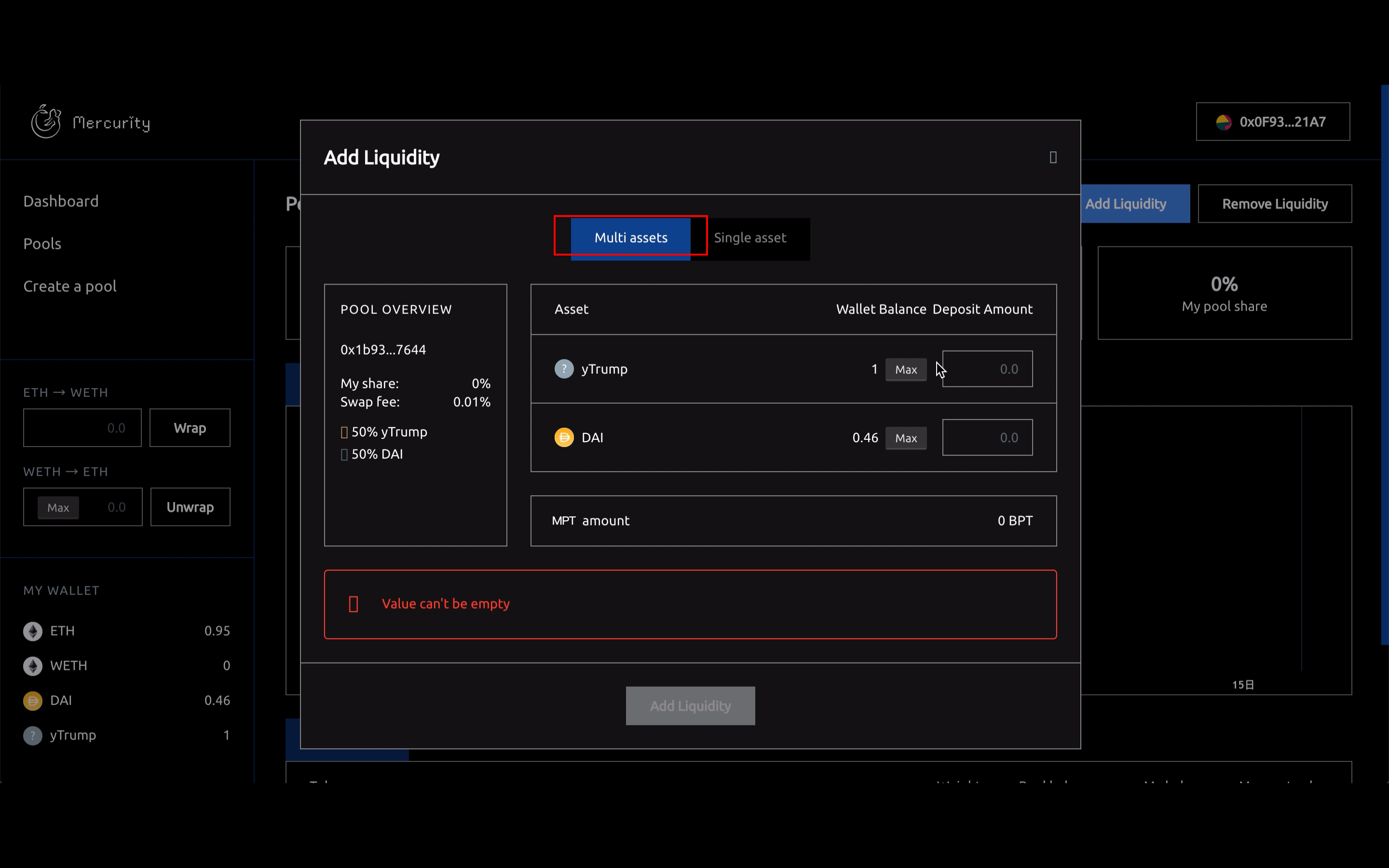Screen dimensions: 1389x868
Task: Switch to the Single asset tab
Action: [749, 238]
